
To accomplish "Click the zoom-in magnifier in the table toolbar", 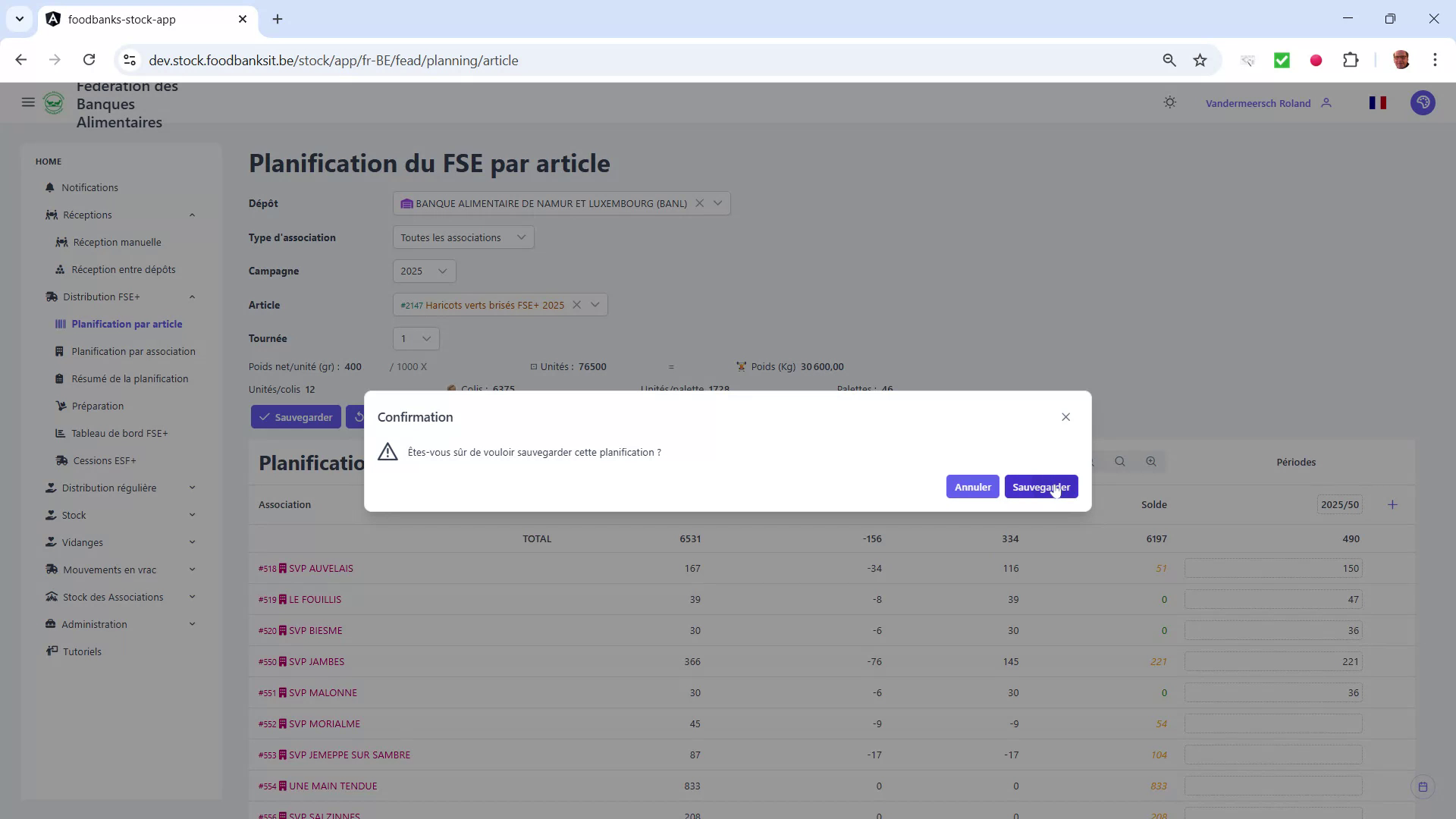I will point(1151,462).
